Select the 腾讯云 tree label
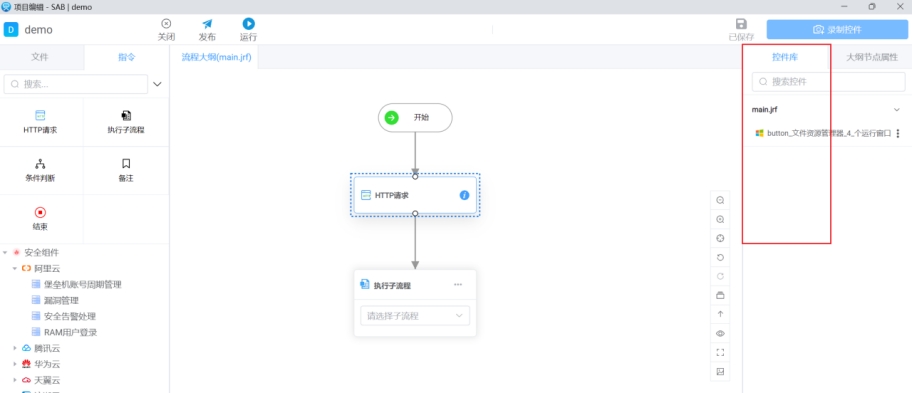Viewport: 912px width, 393px height. pyautogui.click(x=47, y=348)
